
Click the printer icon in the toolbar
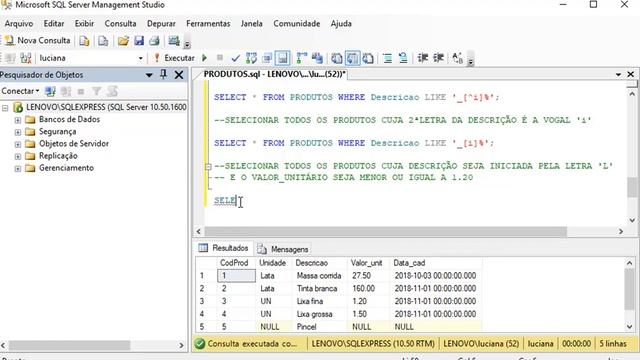pyautogui.click(x=154, y=41)
